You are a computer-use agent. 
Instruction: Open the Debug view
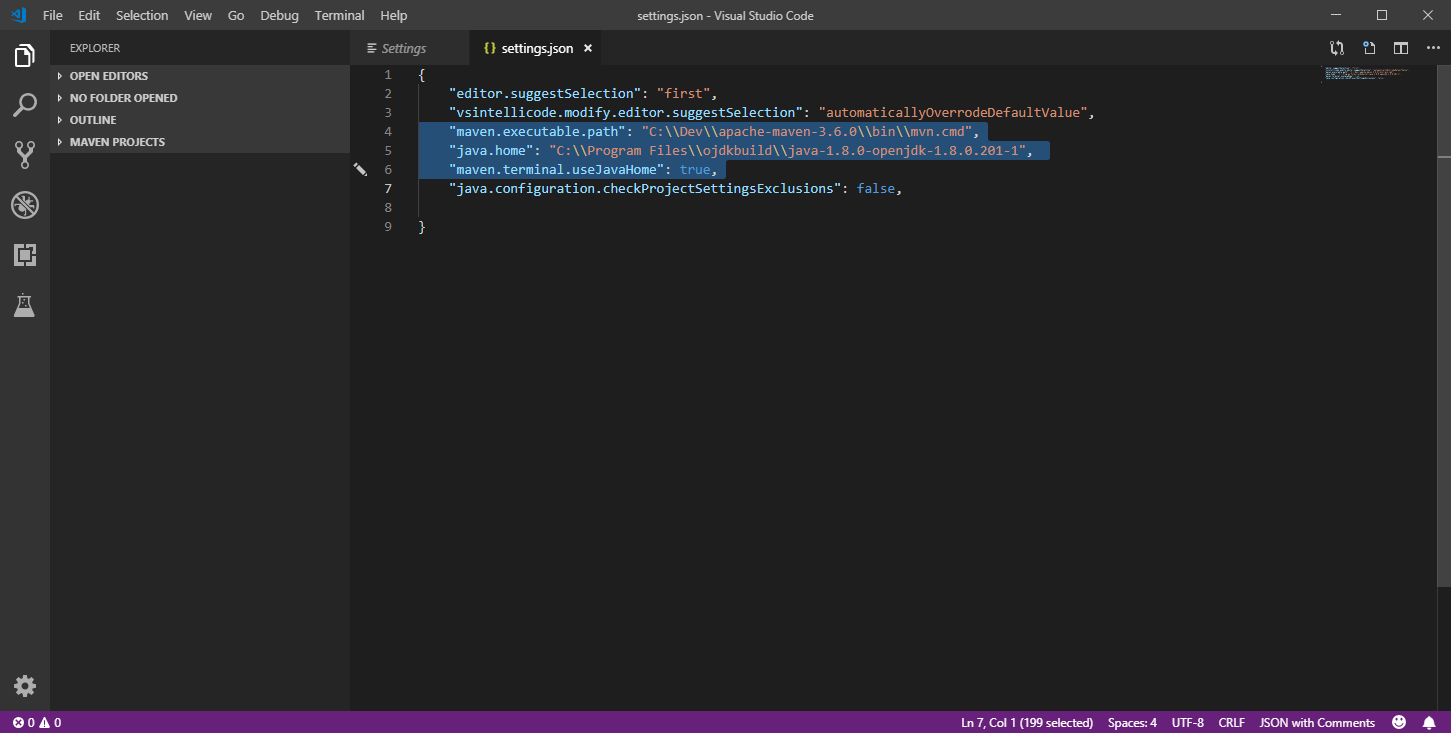coord(25,205)
